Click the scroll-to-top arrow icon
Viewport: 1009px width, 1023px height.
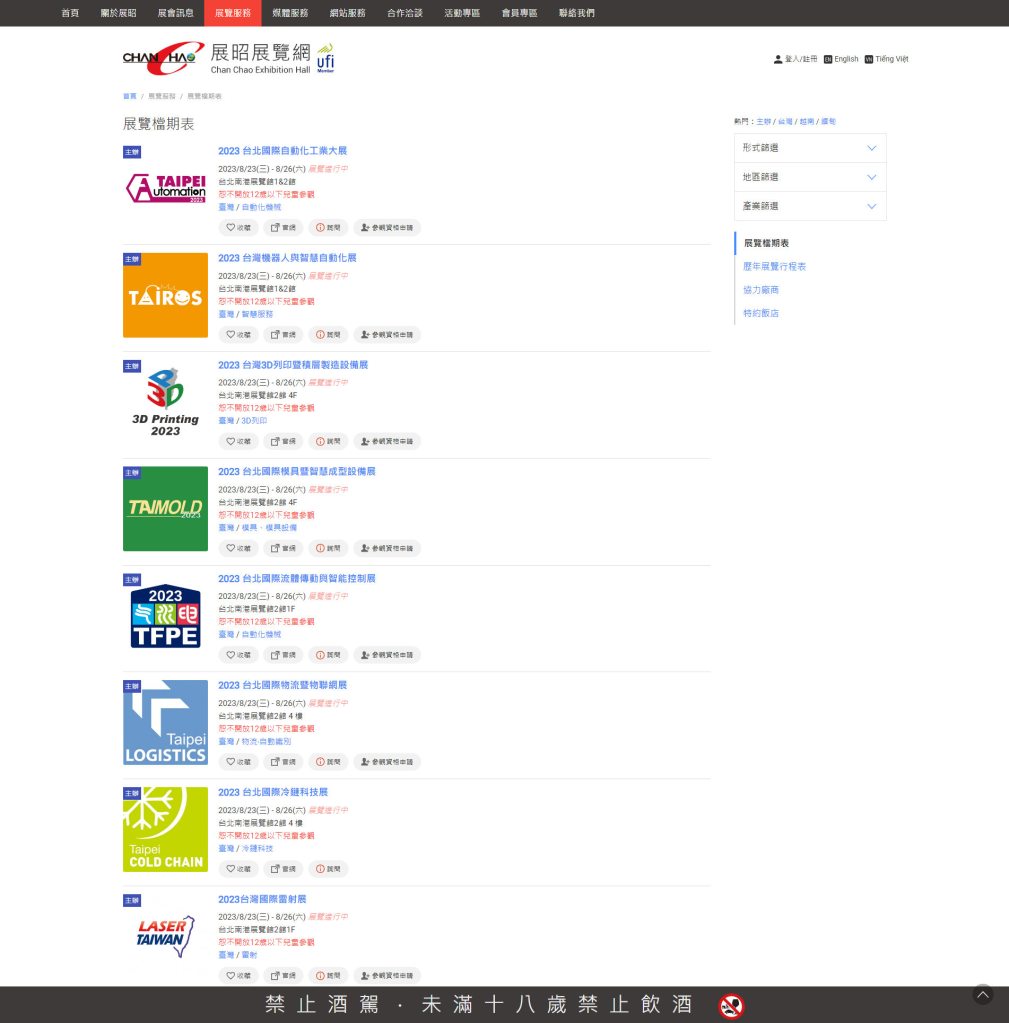coord(983,994)
